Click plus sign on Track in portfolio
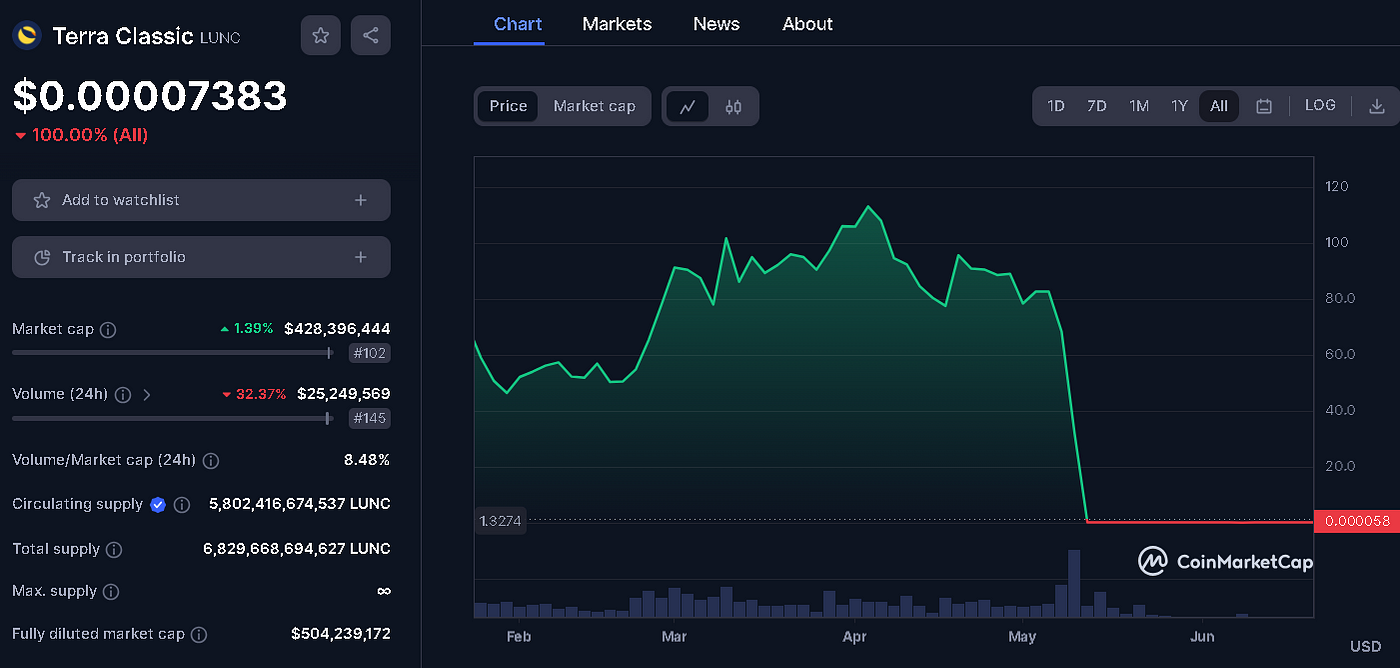 [361, 258]
